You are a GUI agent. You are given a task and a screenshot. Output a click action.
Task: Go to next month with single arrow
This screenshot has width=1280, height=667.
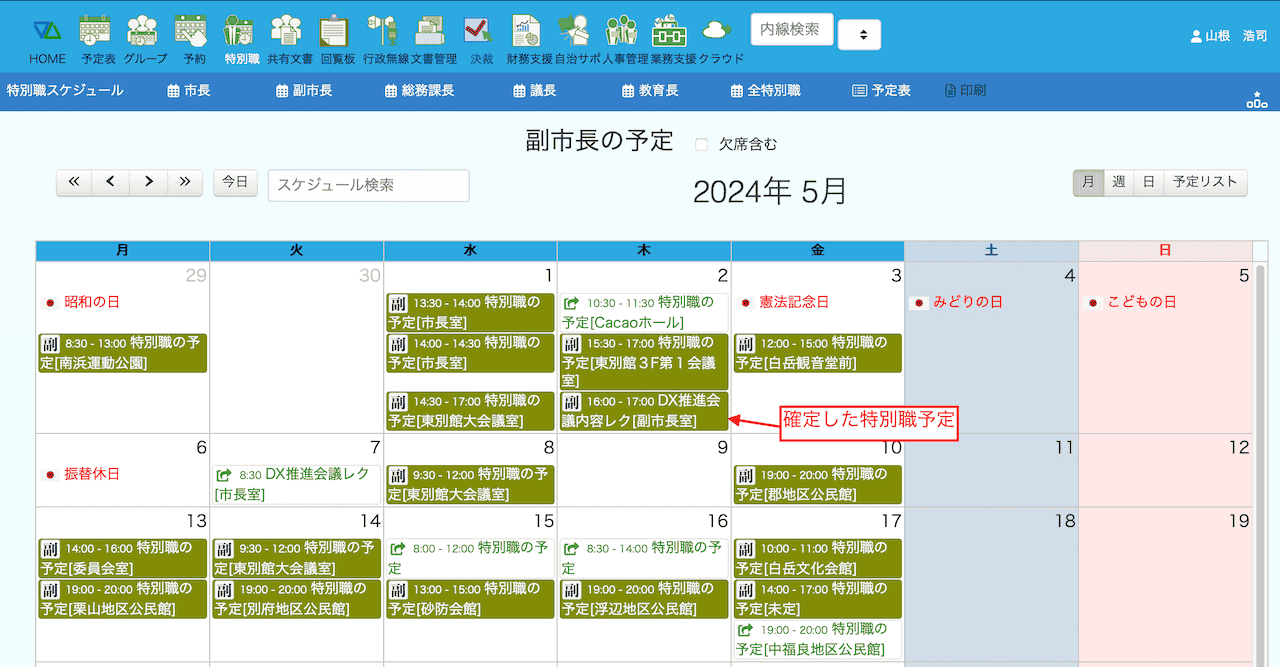click(148, 182)
